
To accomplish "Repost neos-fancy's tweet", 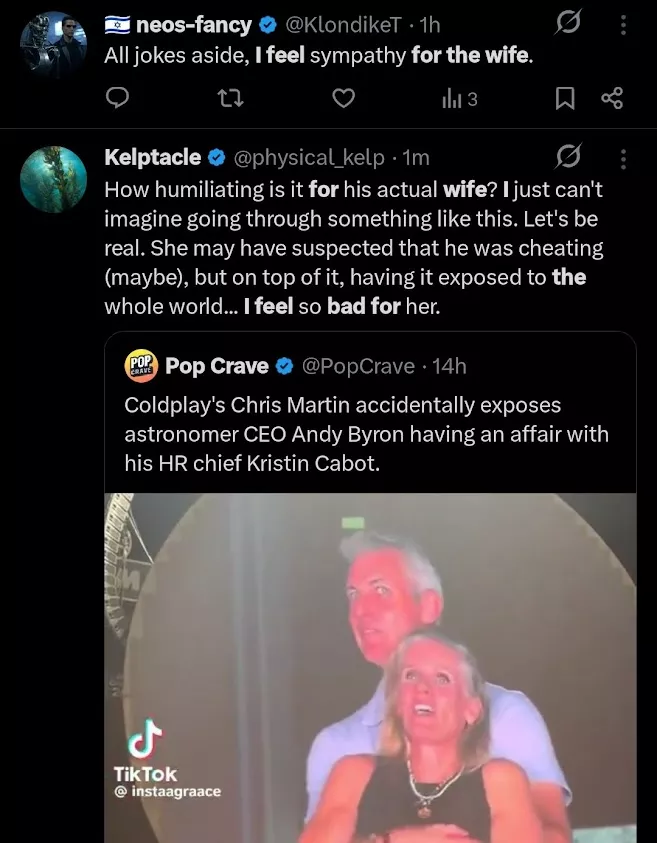I will [x=233, y=98].
